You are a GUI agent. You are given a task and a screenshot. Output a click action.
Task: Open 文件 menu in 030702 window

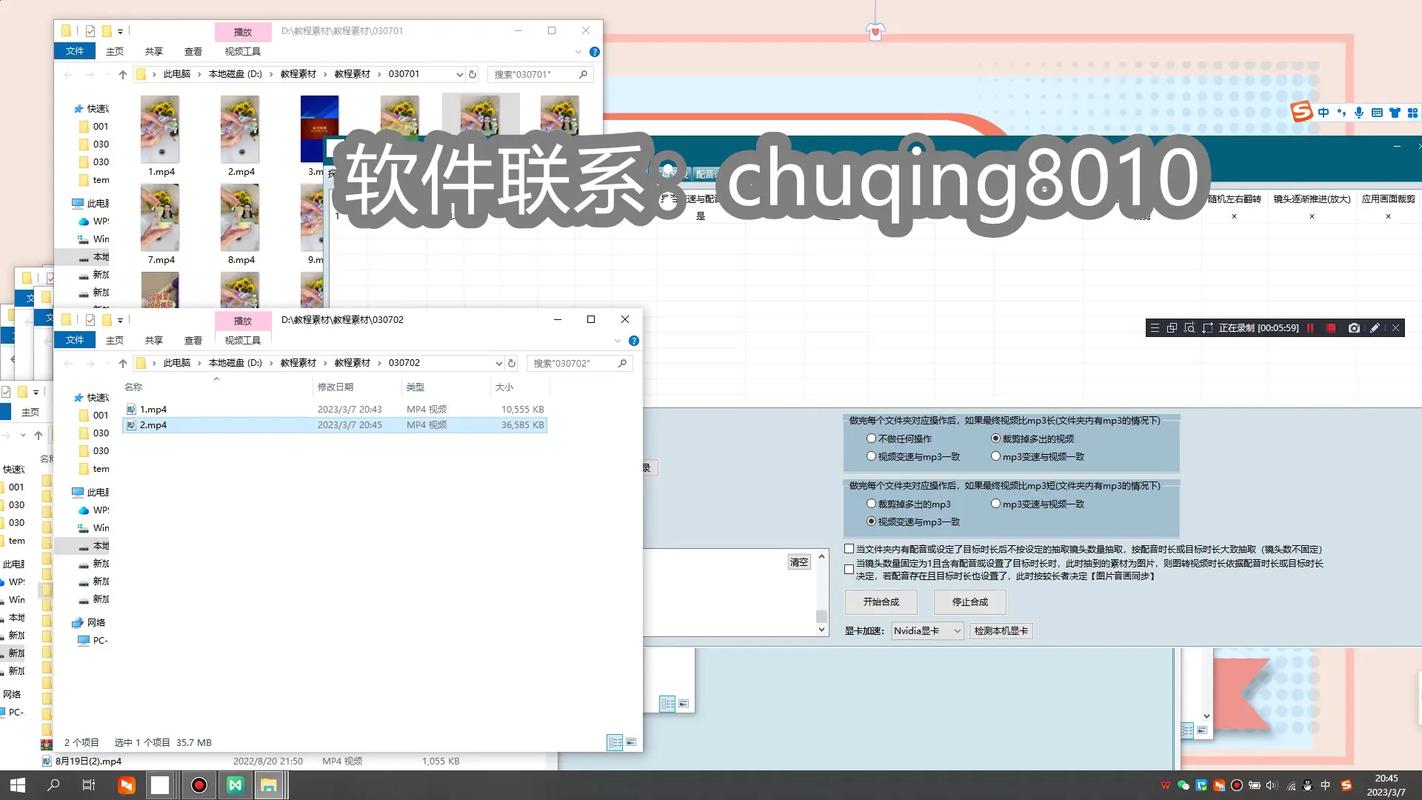pyautogui.click(x=75, y=340)
